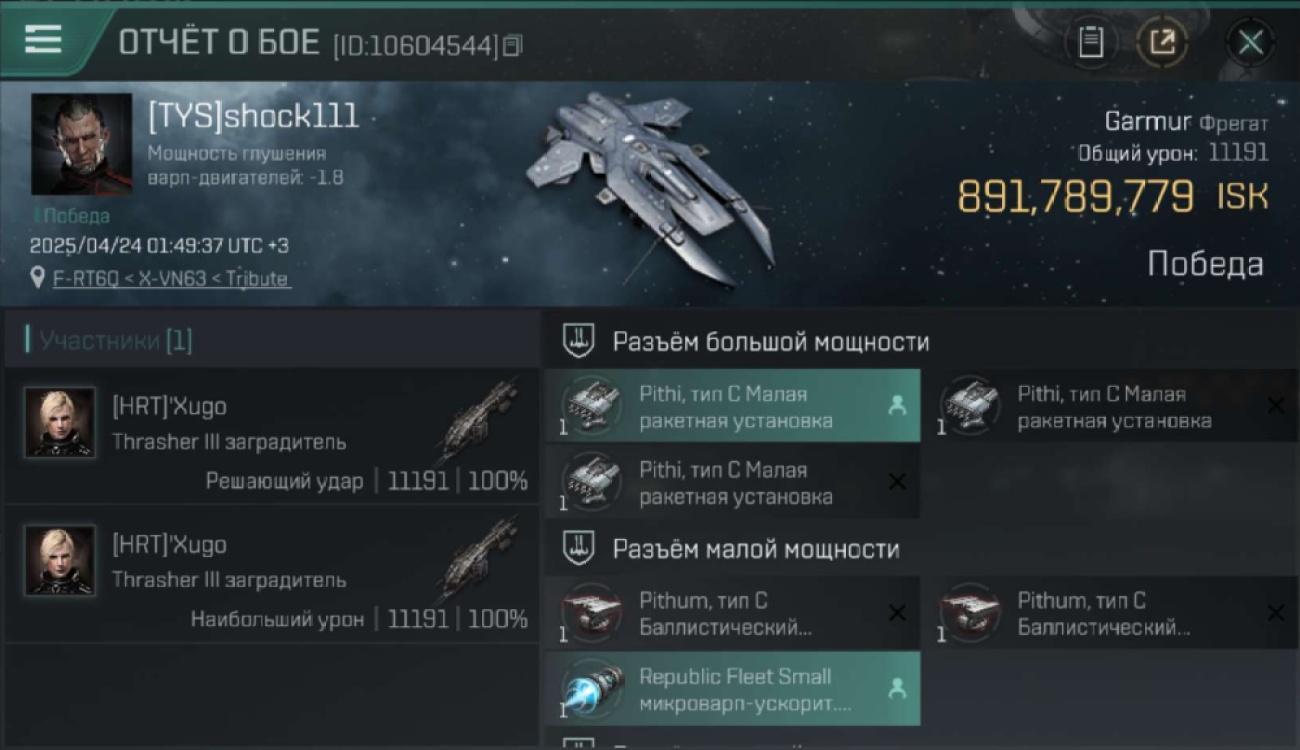Click X mark on second Pithi launcher

point(1275,405)
